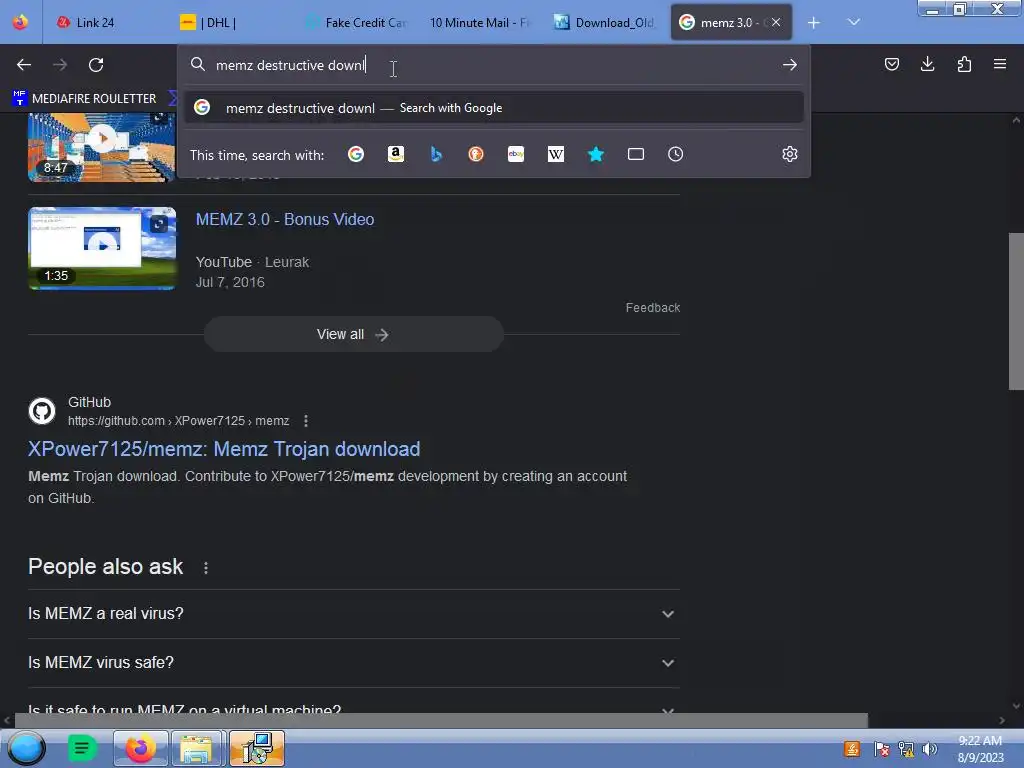Open the Downloads panel
The image size is (1024, 768).
click(927, 64)
